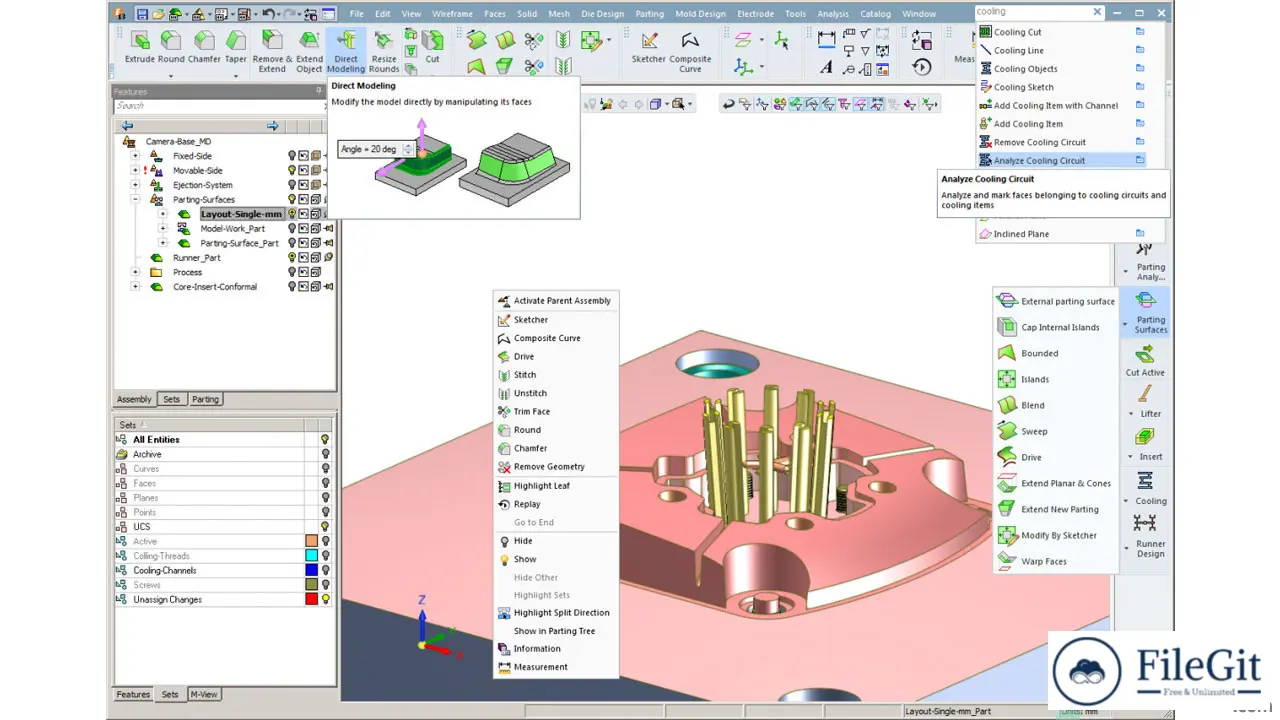Screen dimensions: 1280x720
Task: Click the Cooling side toolbar item
Action: click(1145, 489)
